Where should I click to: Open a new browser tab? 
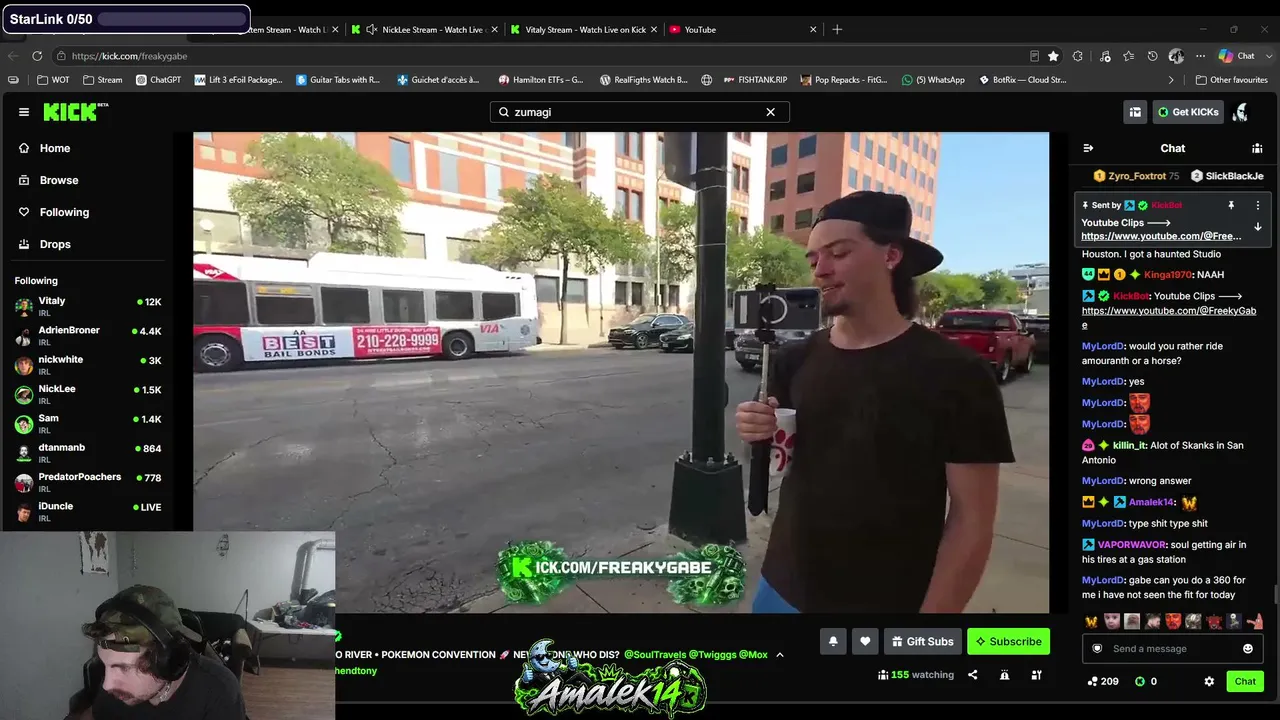pos(837,29)
